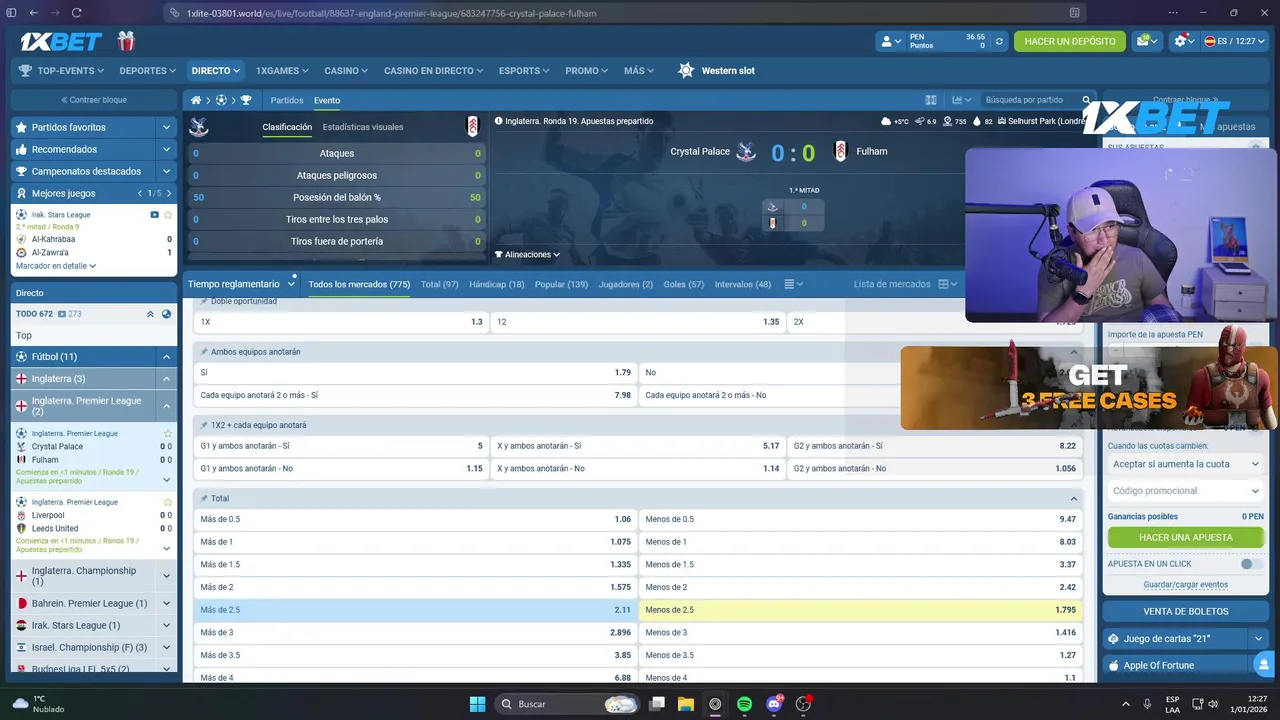Click the home icon in breadcrumb
The width and height of the screenshot is (1280, 720).
point(196,100)
